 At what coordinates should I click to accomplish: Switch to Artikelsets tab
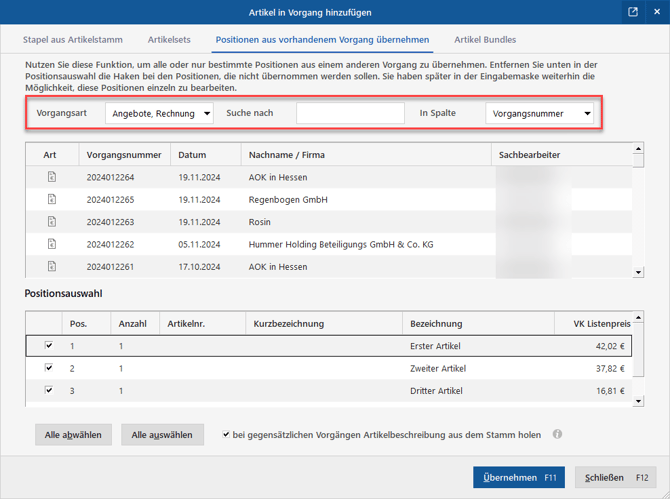click(169, 40)
